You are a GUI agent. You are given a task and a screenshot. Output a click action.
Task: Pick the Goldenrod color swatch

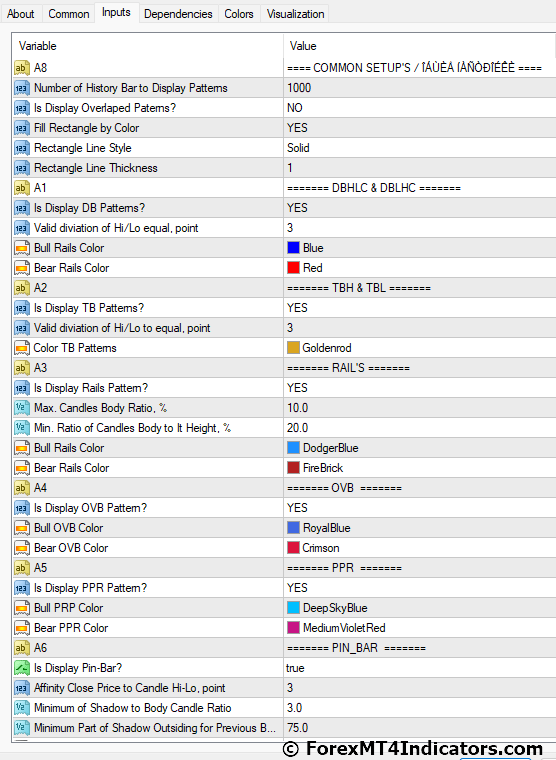pos(293,348)
